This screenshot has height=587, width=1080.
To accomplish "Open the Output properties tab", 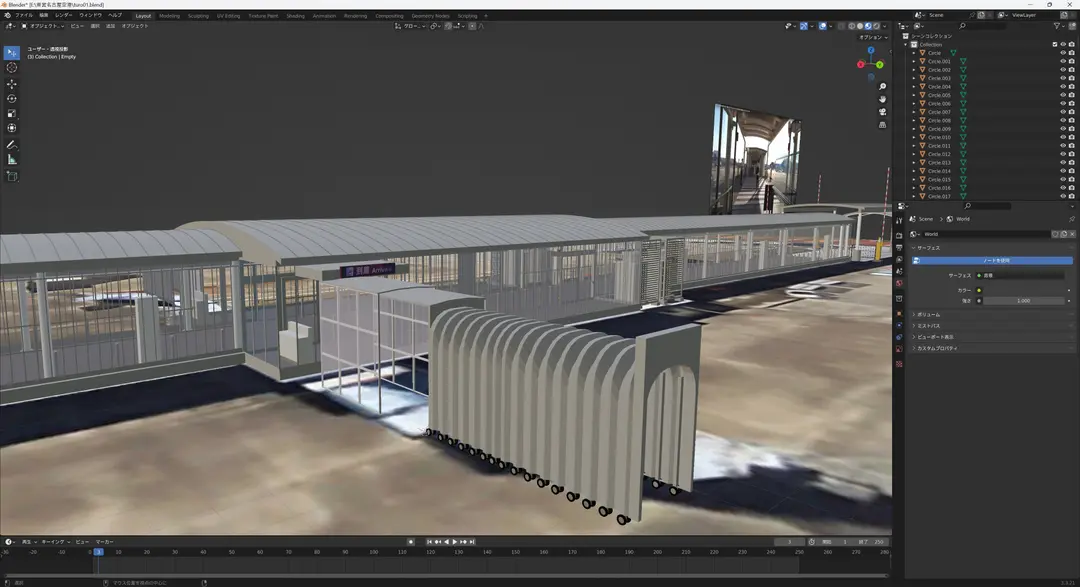I will pos(899,247).
